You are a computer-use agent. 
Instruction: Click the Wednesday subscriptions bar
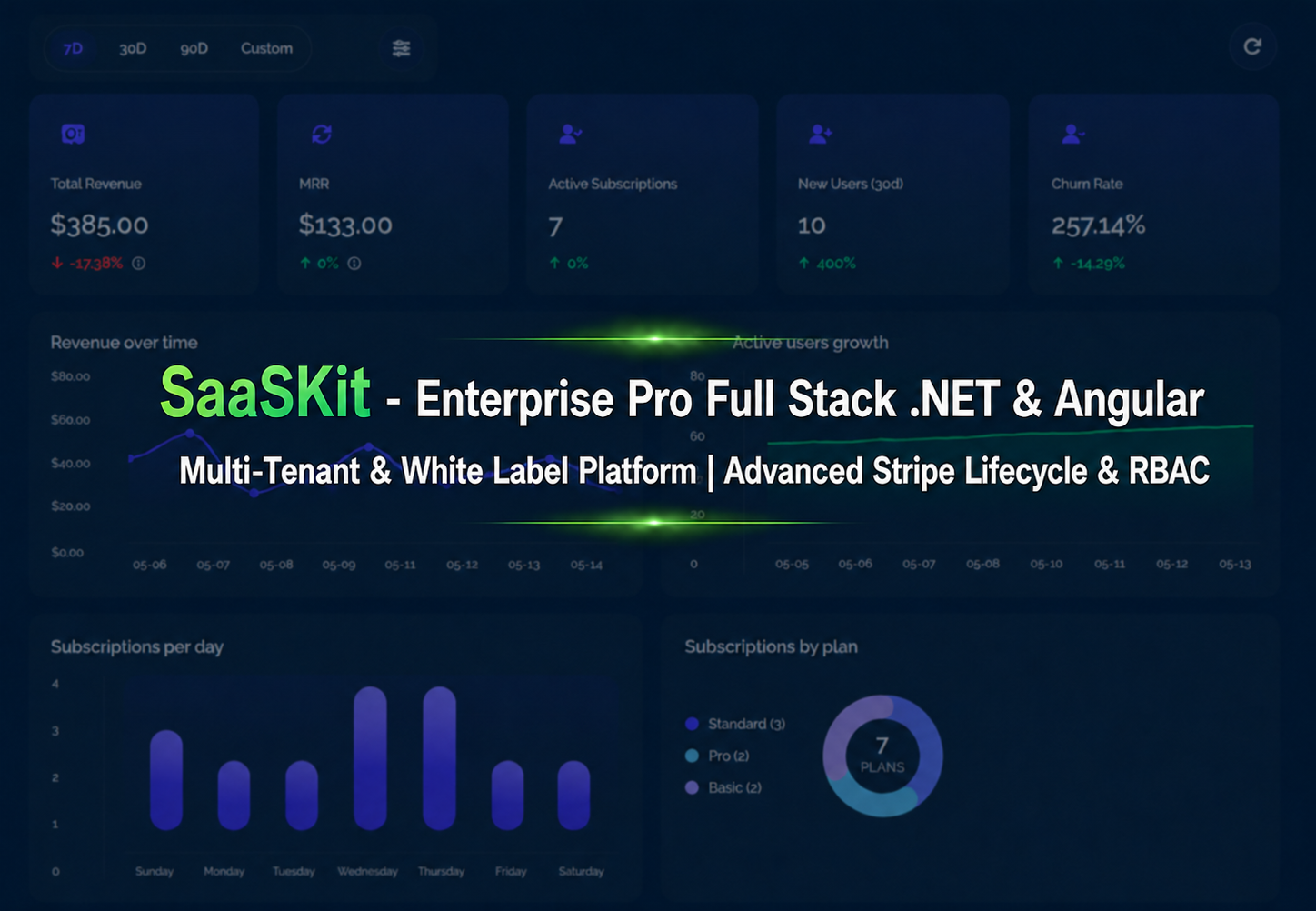(370, 758)
